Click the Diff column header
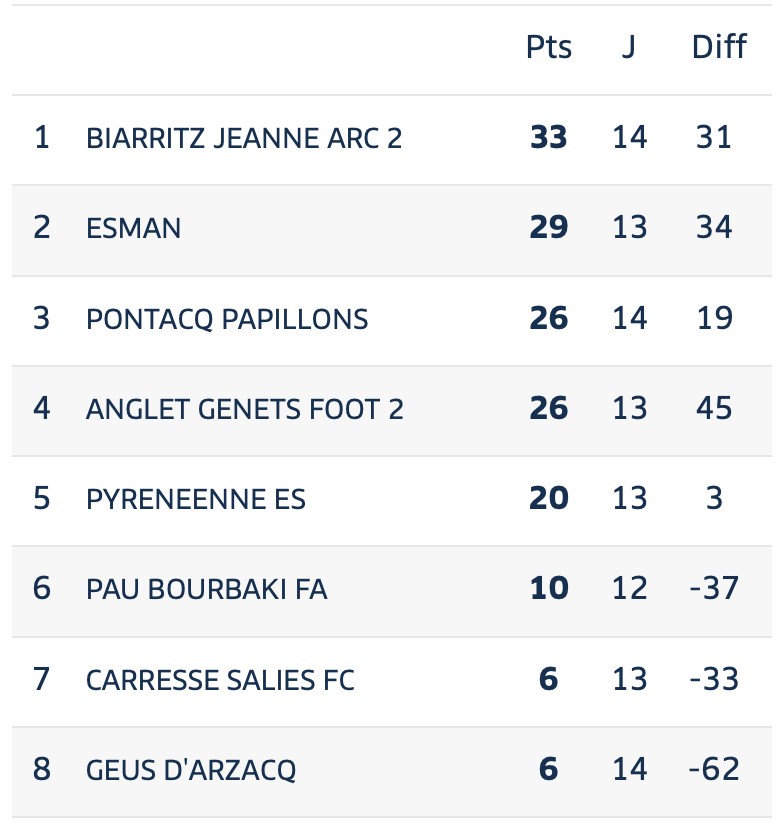 (x=719, y=47)
